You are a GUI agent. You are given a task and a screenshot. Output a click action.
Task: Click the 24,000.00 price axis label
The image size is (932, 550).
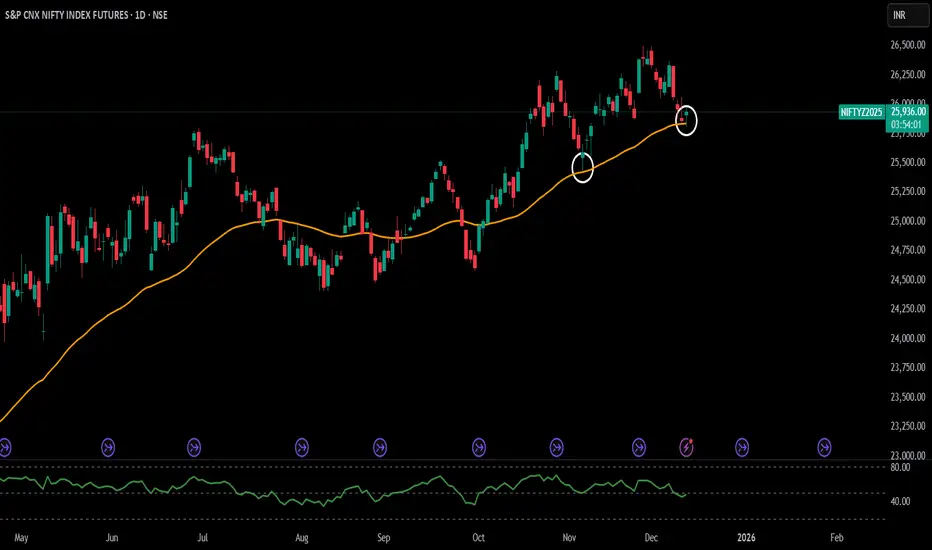908,338
